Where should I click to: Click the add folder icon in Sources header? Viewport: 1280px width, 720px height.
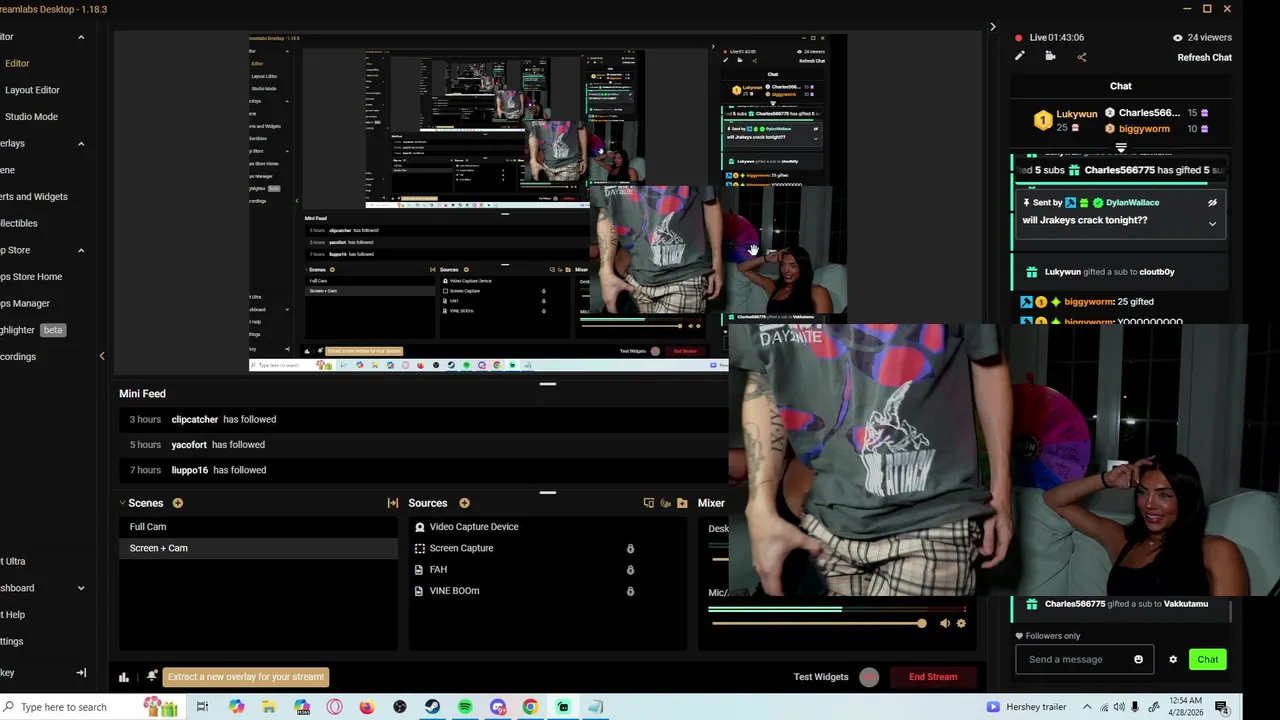(x=682, y=503)
